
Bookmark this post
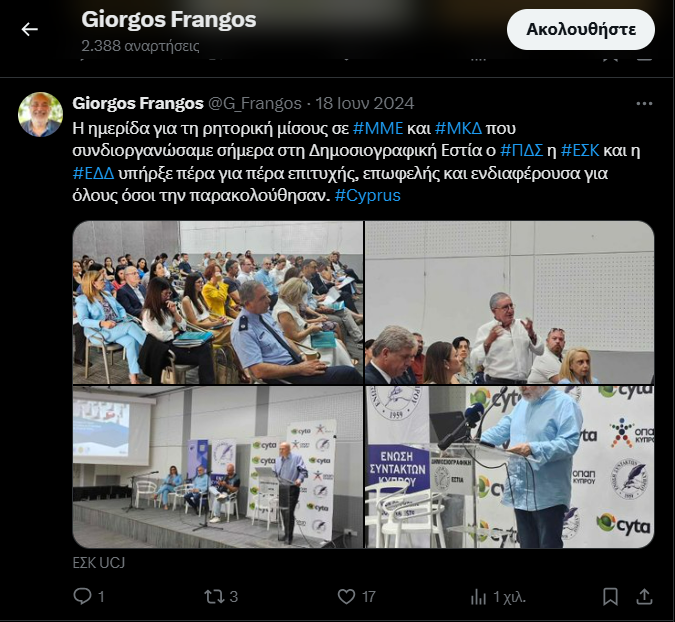[x=610, y=597]
